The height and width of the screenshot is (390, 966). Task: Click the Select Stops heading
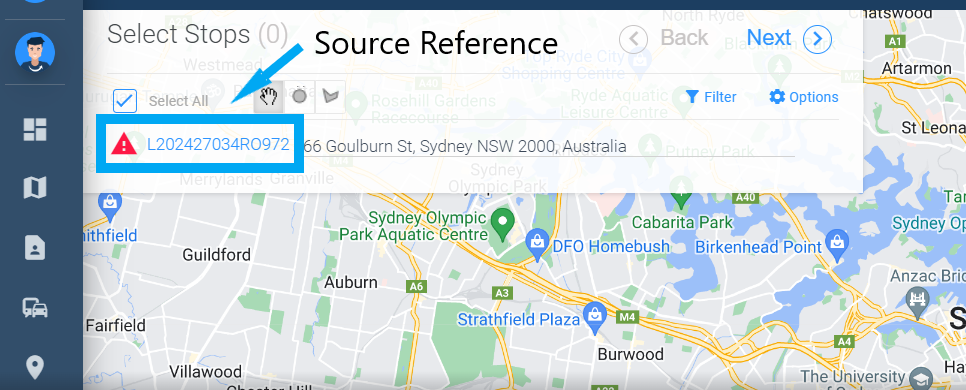coord(197,35)
